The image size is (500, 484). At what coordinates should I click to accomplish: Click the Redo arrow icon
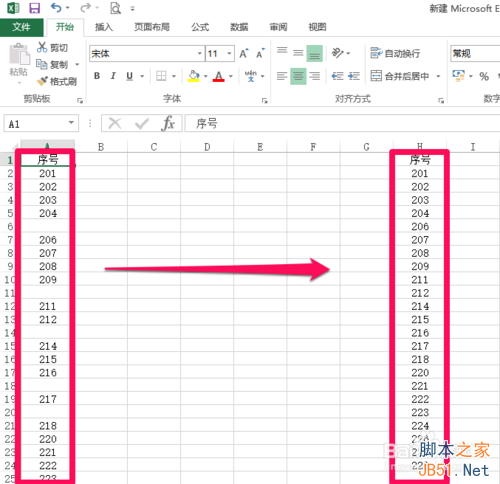86,7
